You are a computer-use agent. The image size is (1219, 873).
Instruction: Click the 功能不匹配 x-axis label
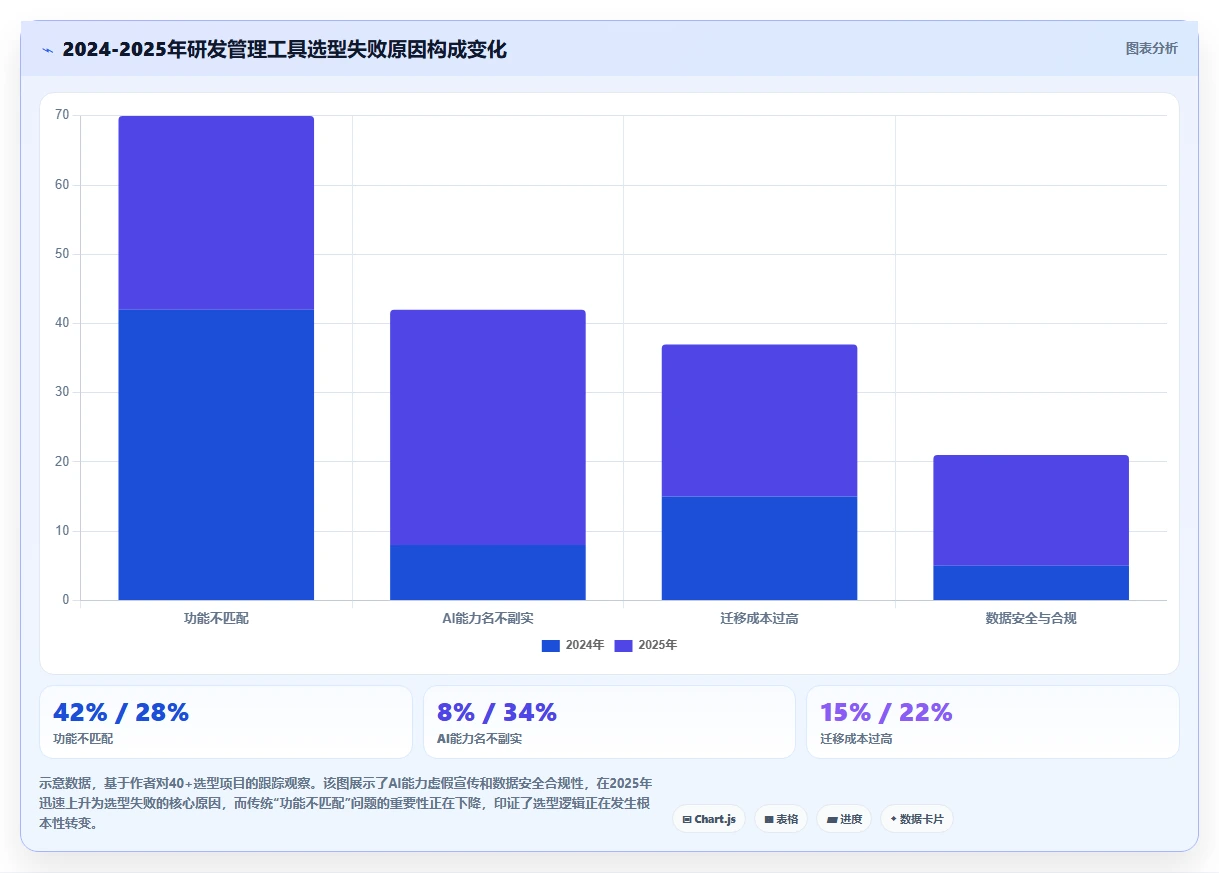[x=216, y=618]
